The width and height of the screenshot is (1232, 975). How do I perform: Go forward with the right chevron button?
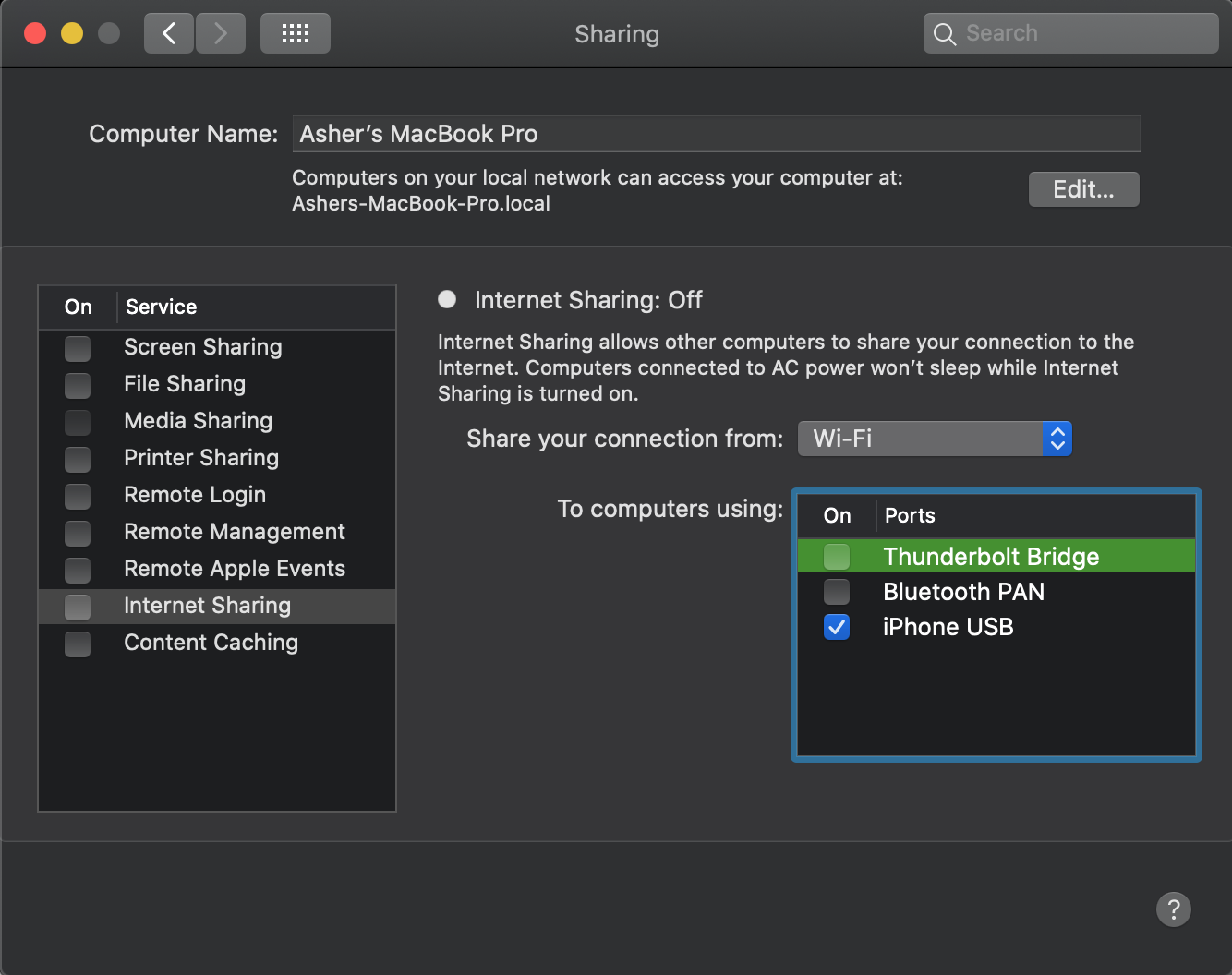pyautogui.click(x=221, y=34)
